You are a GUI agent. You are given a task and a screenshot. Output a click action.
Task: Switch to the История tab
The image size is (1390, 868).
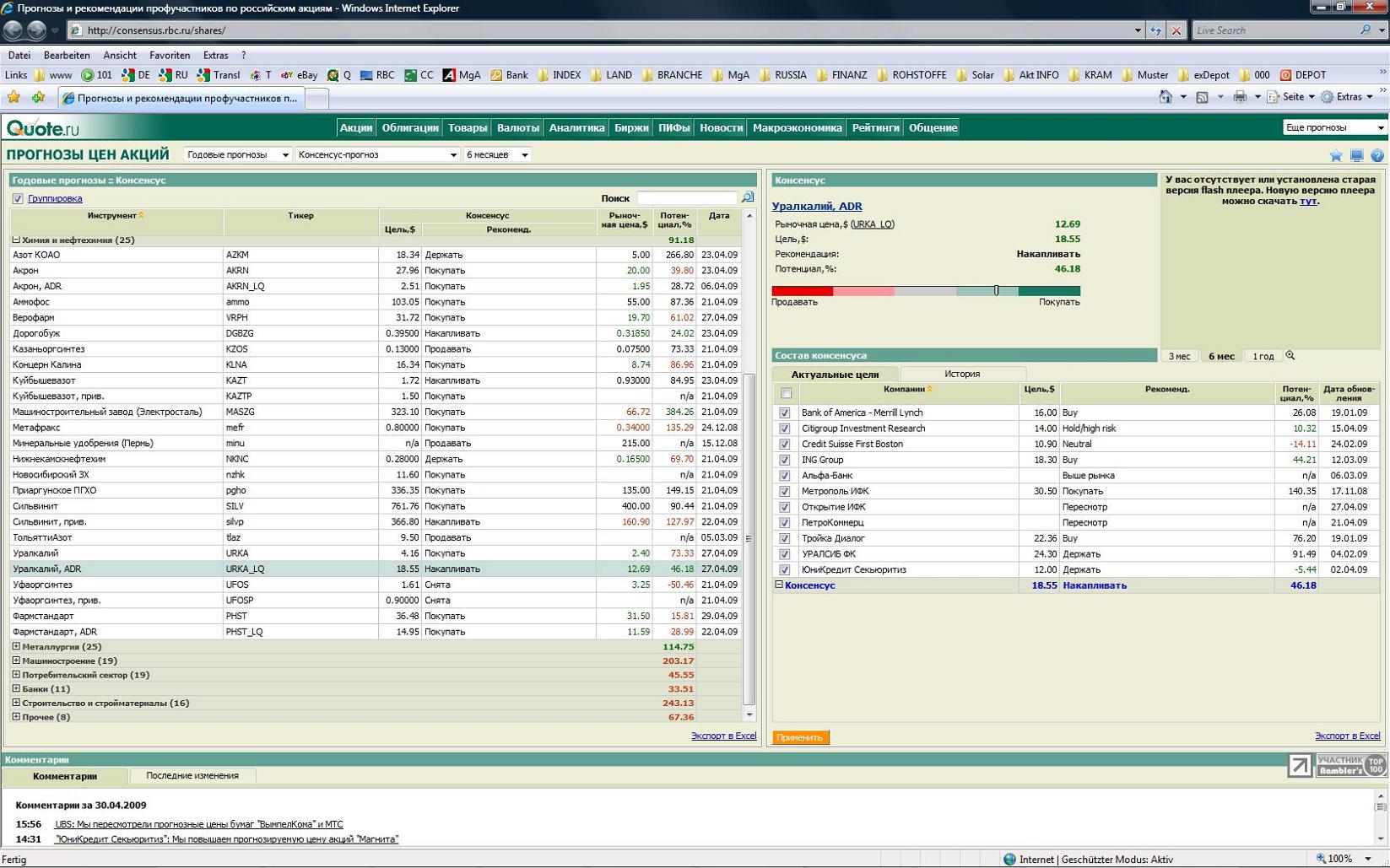(962, 374)
